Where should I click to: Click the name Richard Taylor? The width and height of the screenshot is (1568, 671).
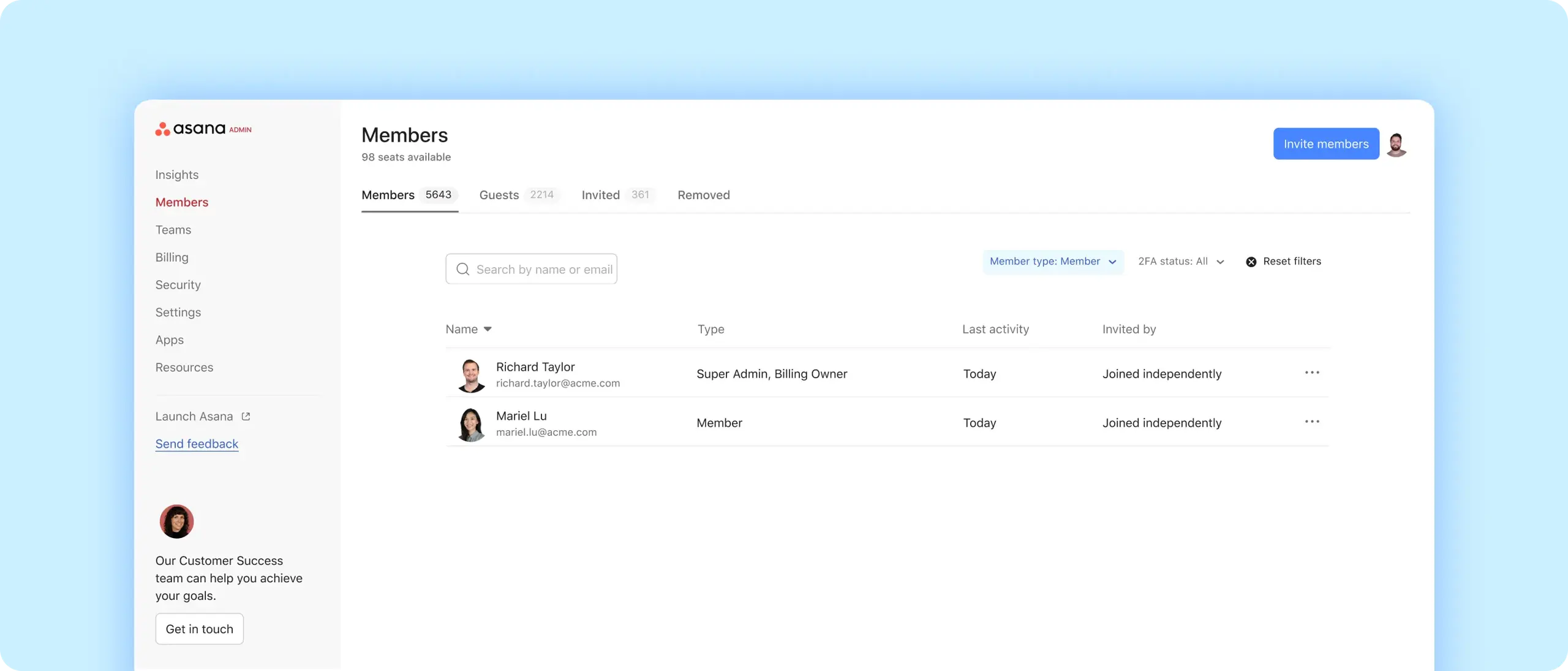pyautogui.click(x=535, y=366)
